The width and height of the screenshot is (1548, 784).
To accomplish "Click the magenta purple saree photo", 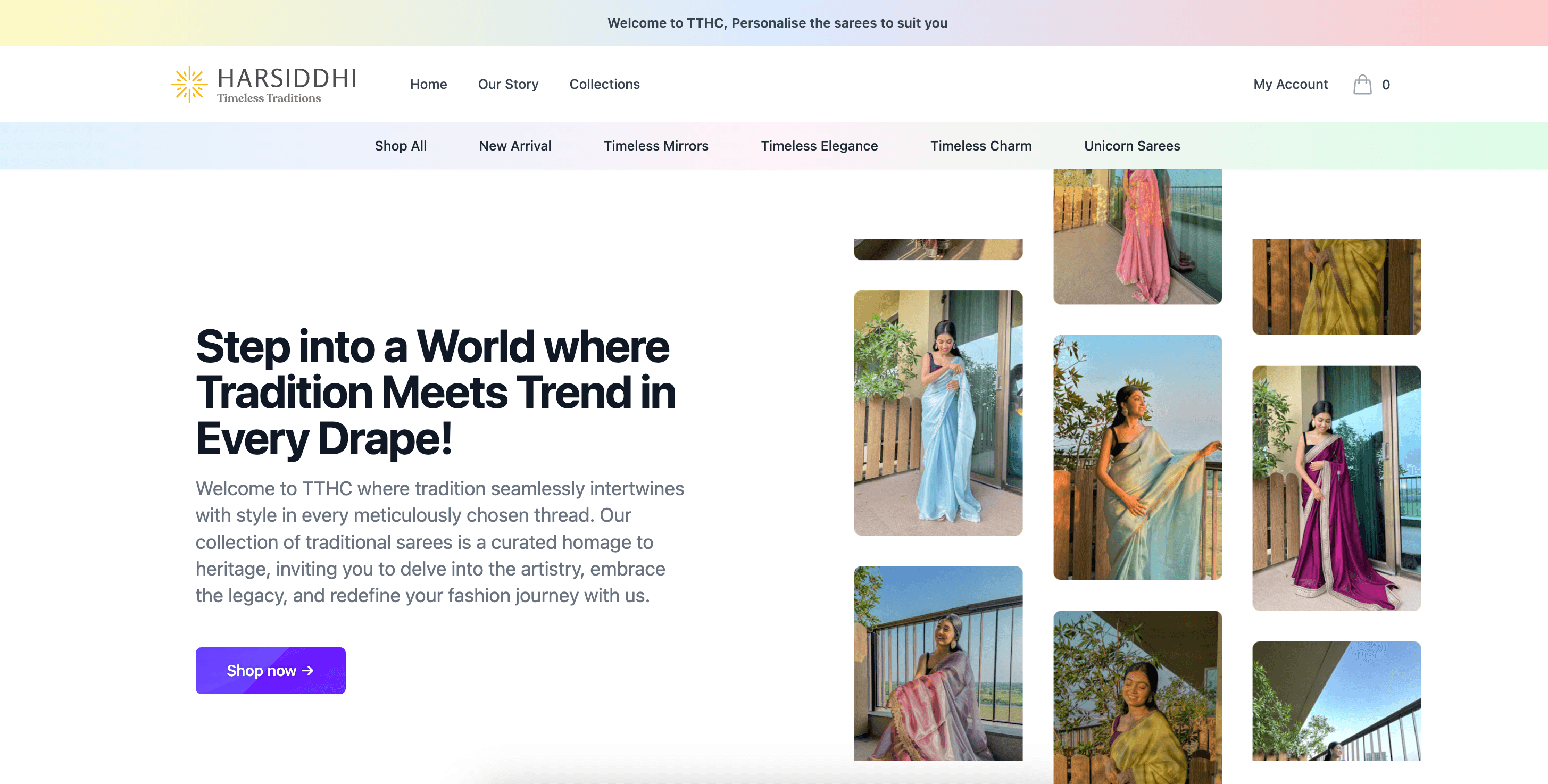I will 1336,488.
